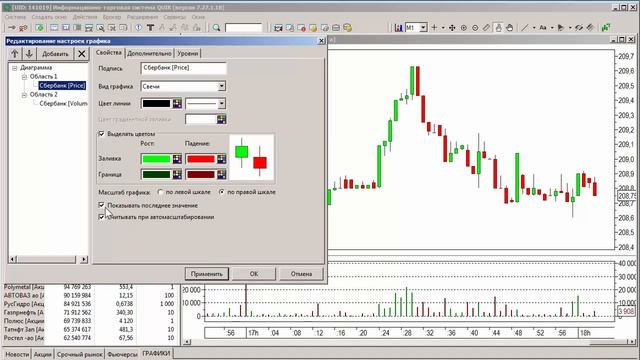Screen dimensions: 640x360
Task: Open dropdown arrow next to Aa tool
Action: (x=552, y=27)
